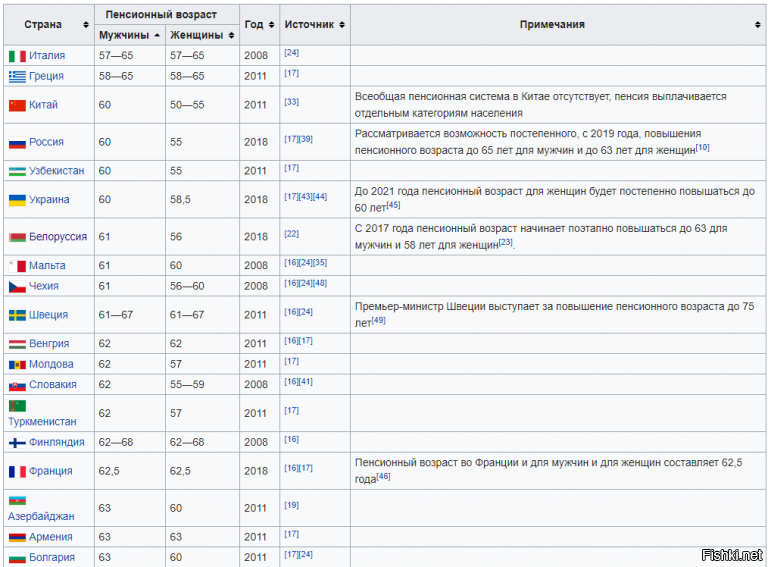
Task: Sort by Год column sort arrows
Action: click(271, 24)
